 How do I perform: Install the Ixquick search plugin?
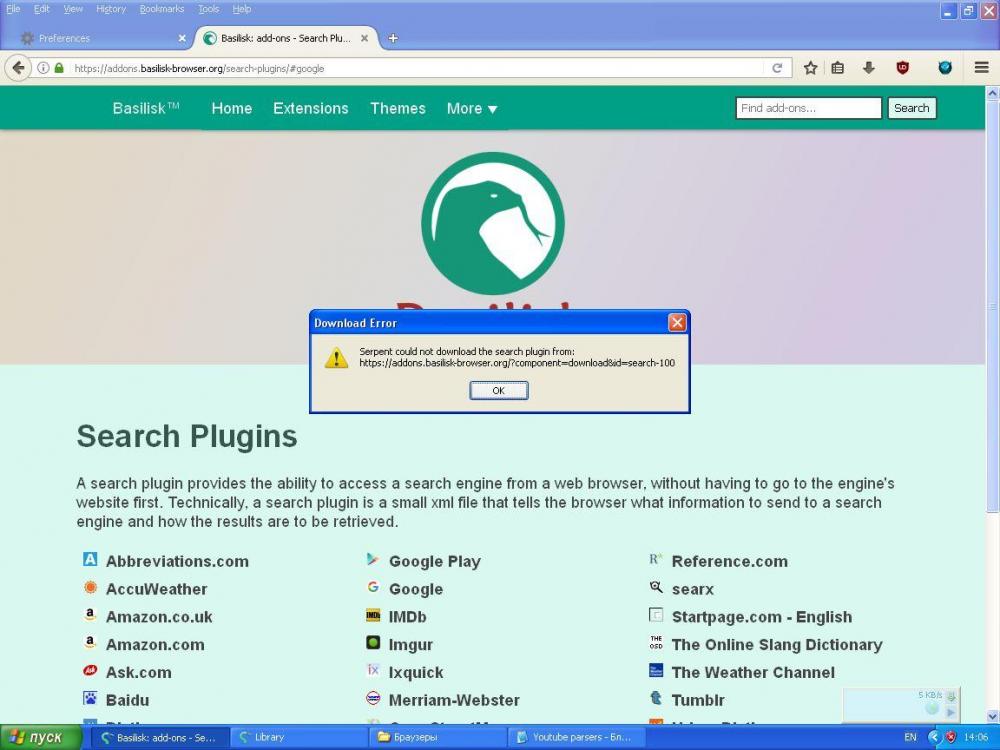pos(416,672)
